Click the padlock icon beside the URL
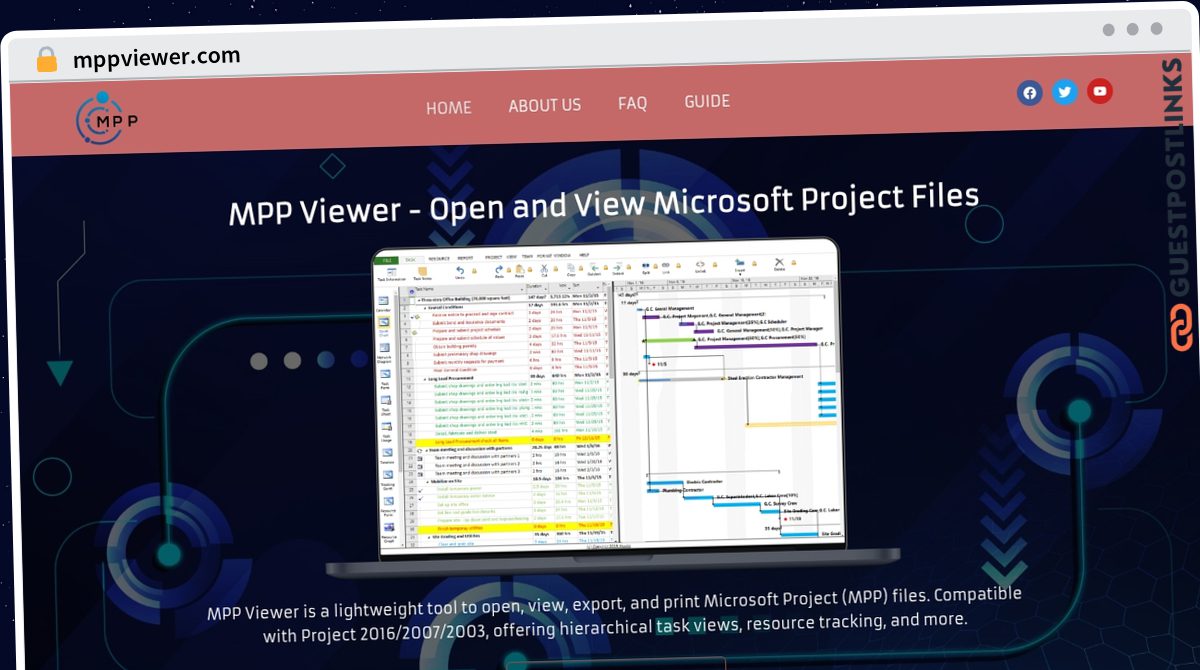 47,59
